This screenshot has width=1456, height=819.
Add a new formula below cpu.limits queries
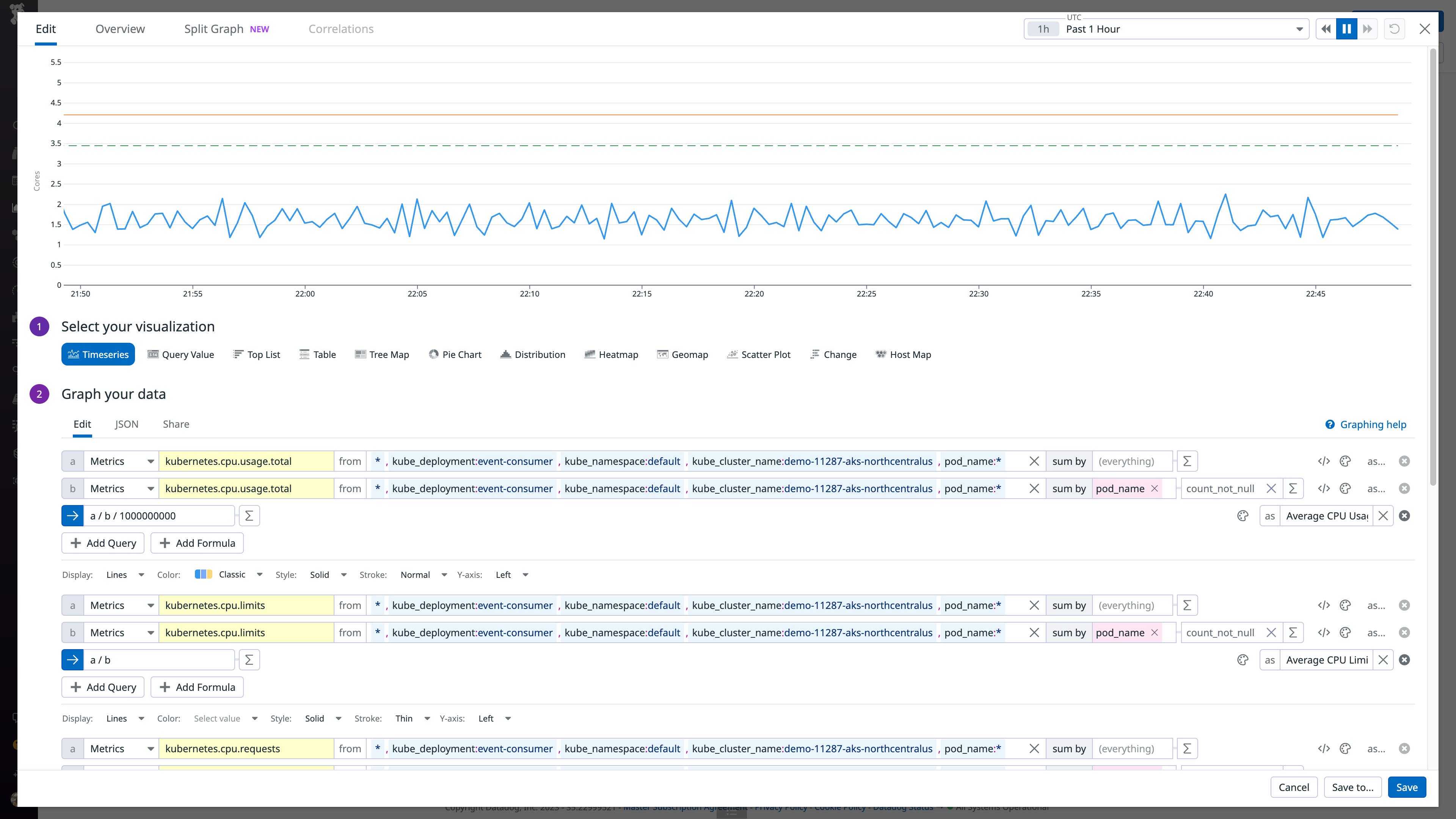point(197,687)
